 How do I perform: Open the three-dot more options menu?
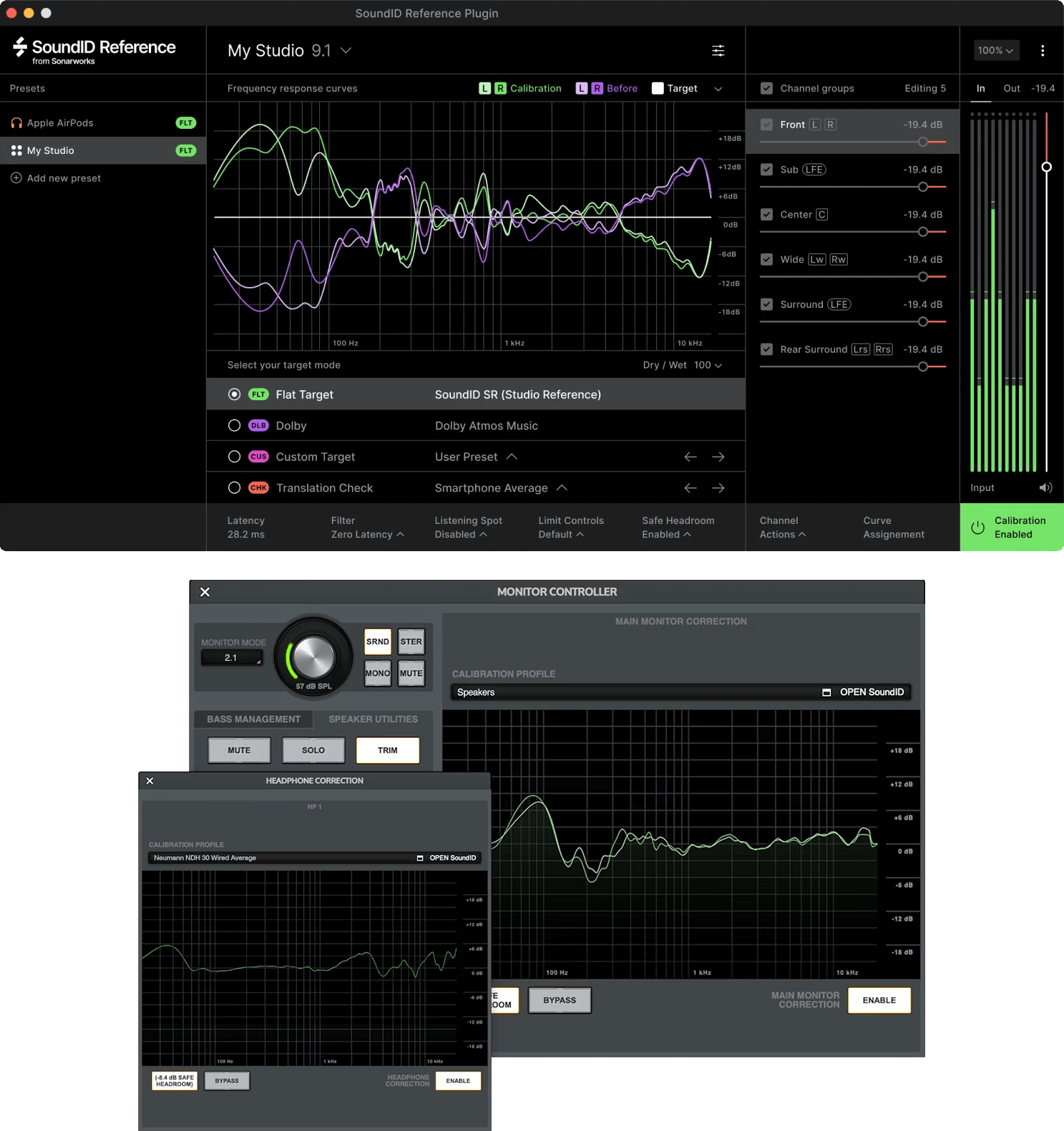pyautogui.click(x=1043, y=50)
